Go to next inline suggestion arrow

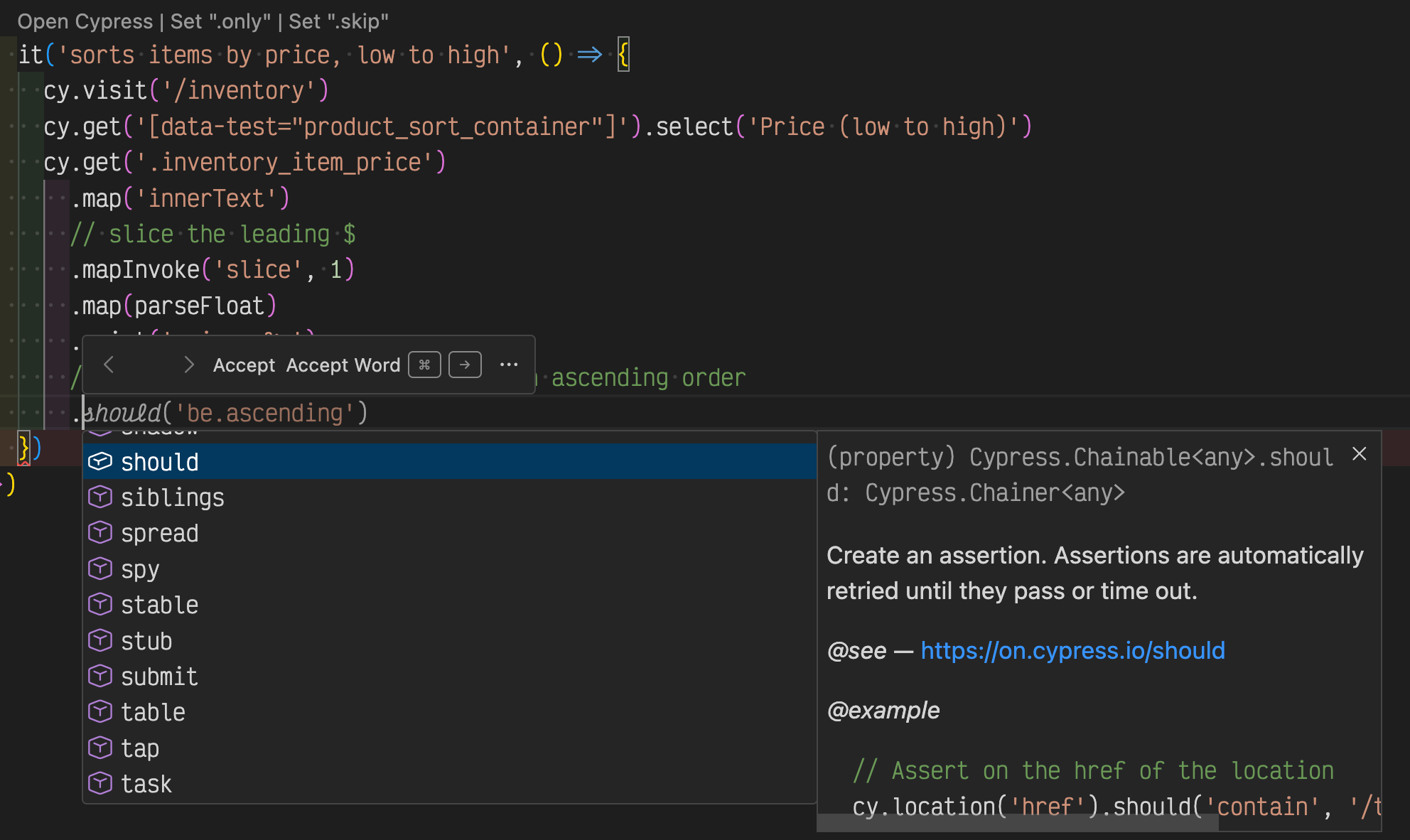pyautogui.click(x=188, y=365)
